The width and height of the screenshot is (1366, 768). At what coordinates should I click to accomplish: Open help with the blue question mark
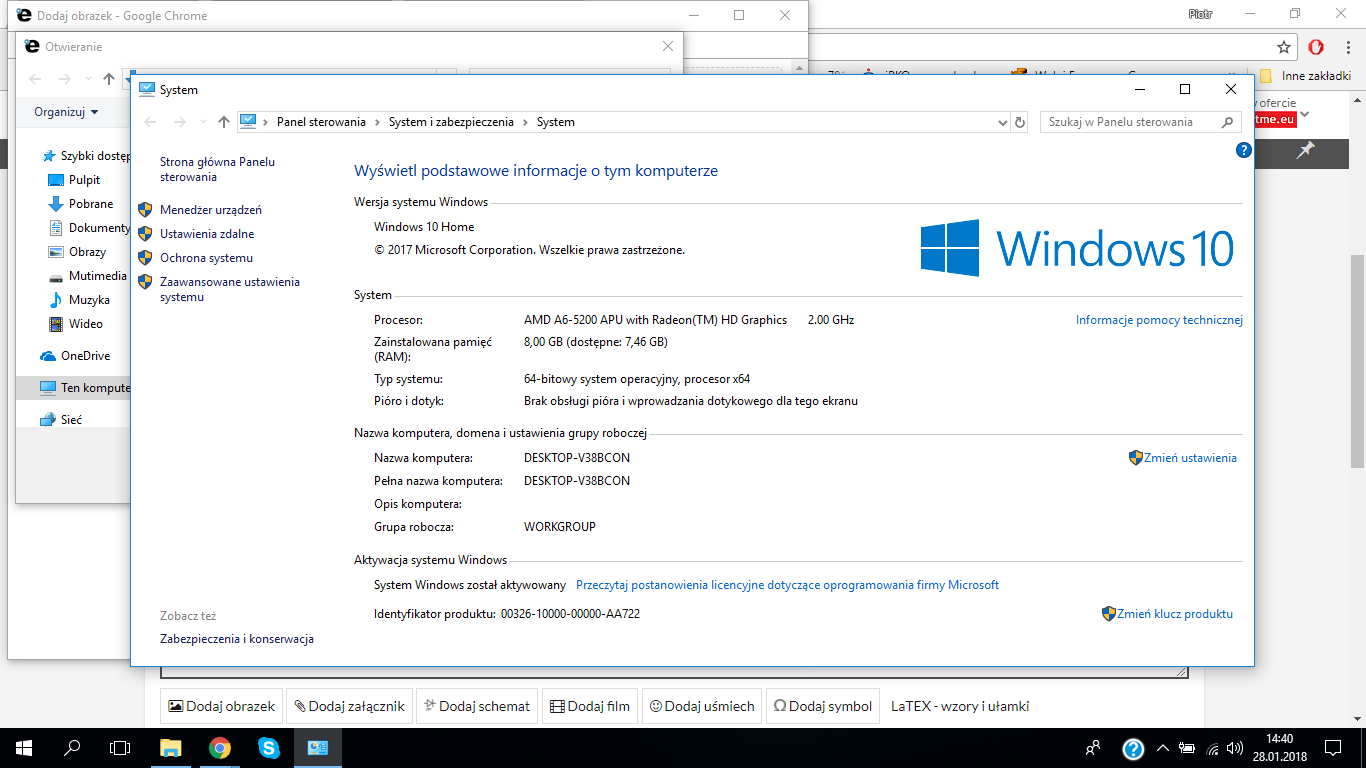click(x=1244, y=150)
